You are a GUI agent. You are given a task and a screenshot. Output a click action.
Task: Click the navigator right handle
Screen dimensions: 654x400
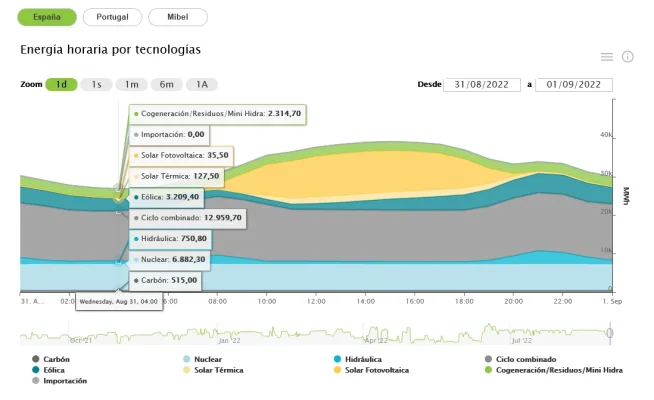click(x=610, y=333)
